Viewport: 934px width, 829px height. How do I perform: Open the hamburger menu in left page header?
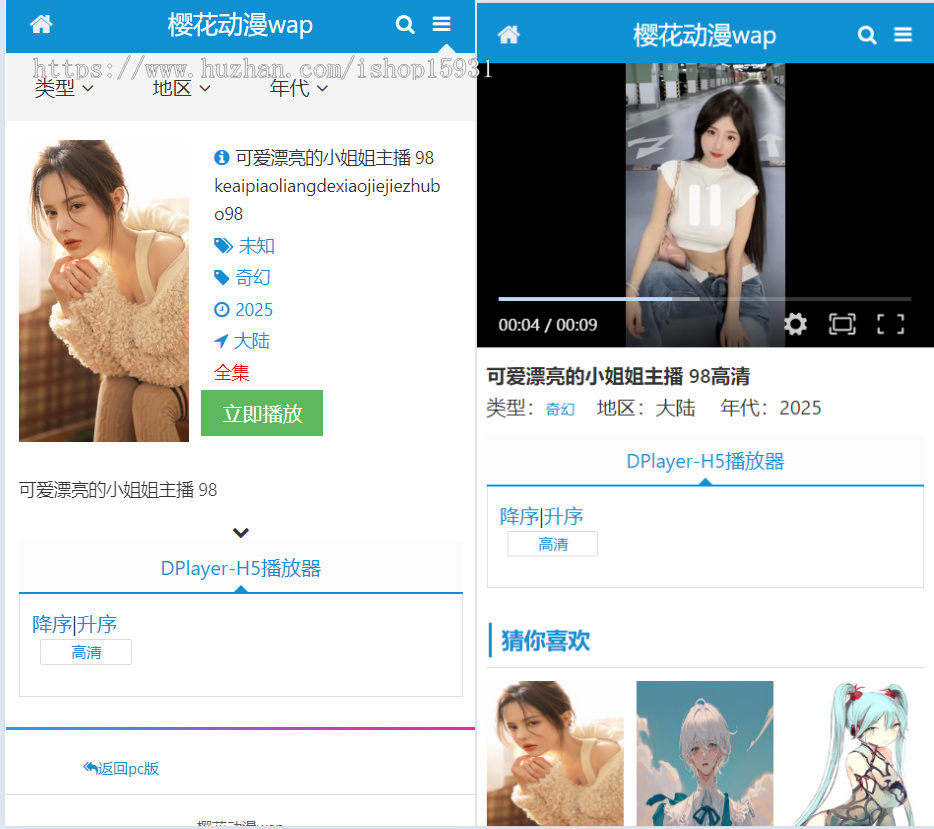click(441, 24)
